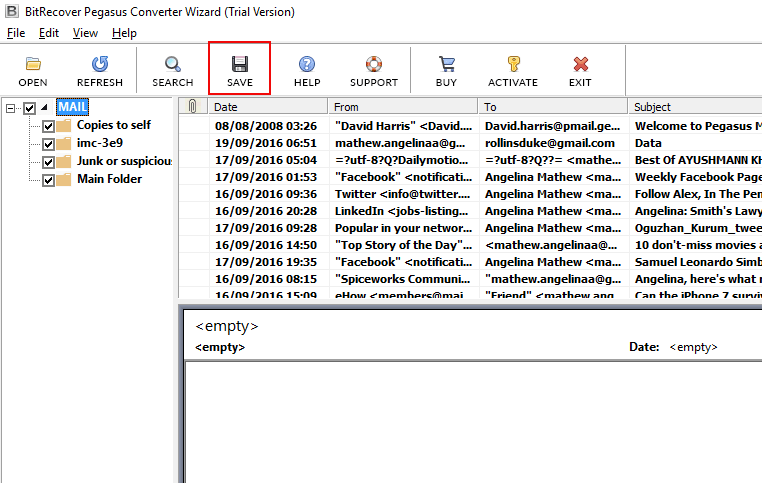Click the Angelina: Smith's subject cell
The image size is (762, 483).
point(698,211)
